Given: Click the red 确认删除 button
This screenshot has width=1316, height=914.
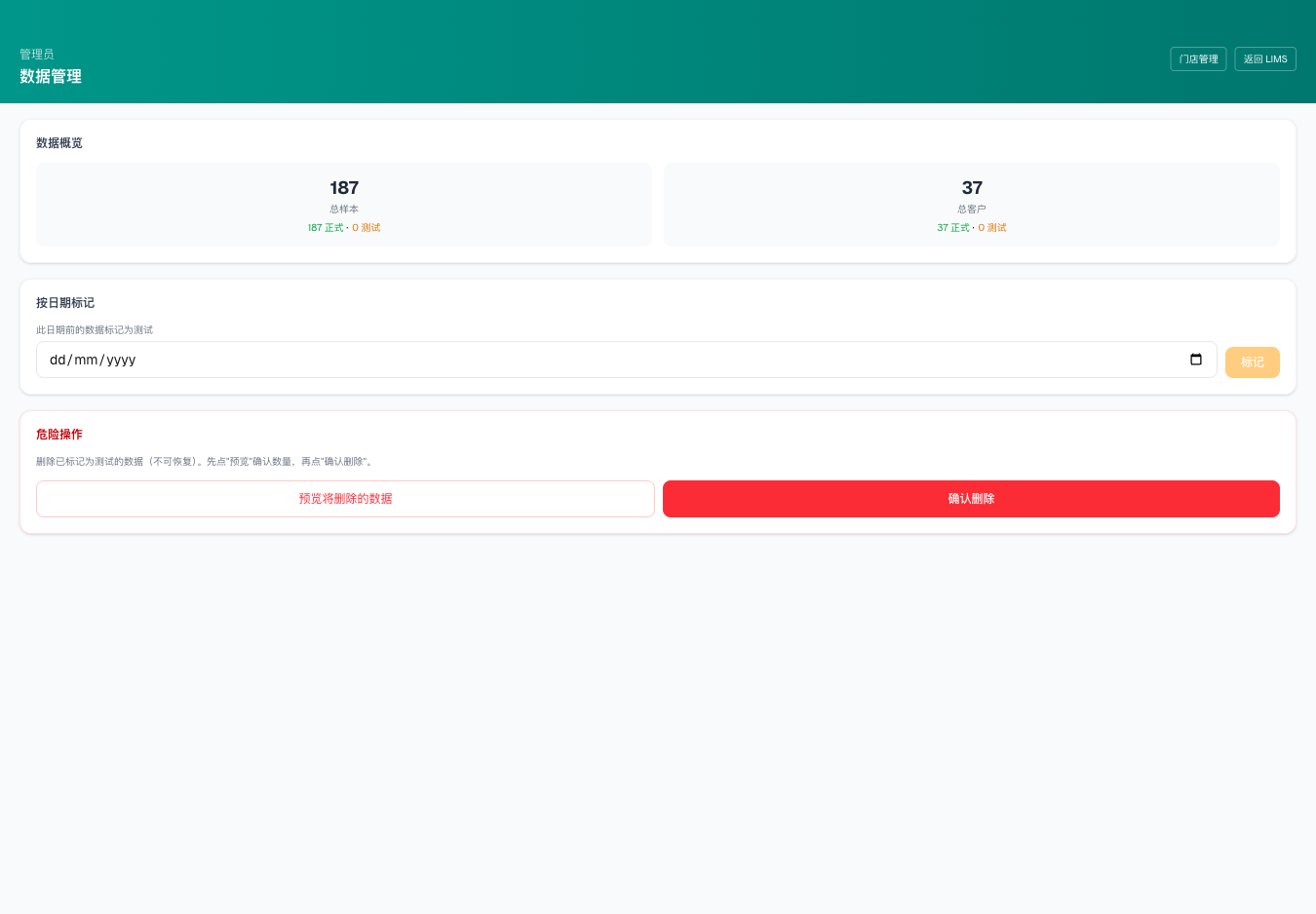Looking at the screenshot, I should click(971, 499).
